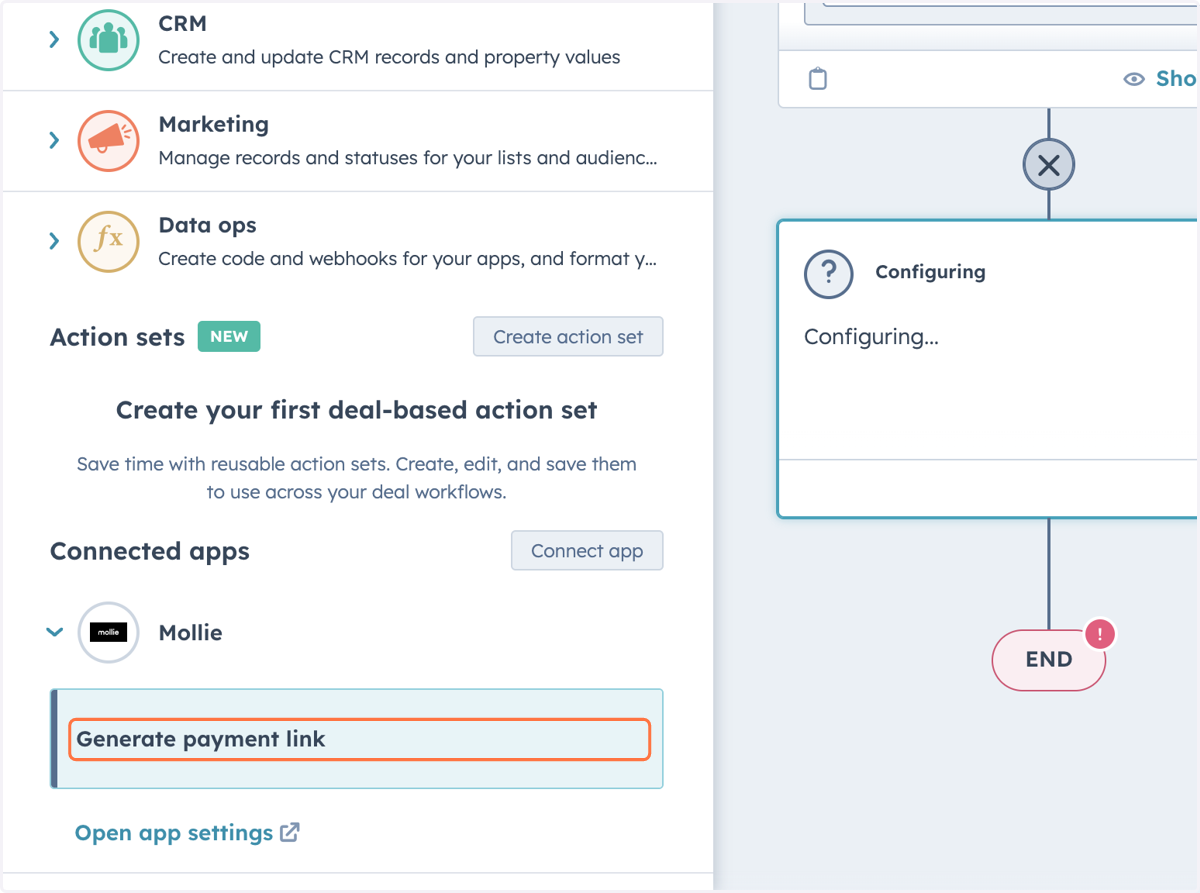The width and height of the screenshot is (1200, 893).
Task: Click the X connector node in workflow
Action: (1049, 165)
